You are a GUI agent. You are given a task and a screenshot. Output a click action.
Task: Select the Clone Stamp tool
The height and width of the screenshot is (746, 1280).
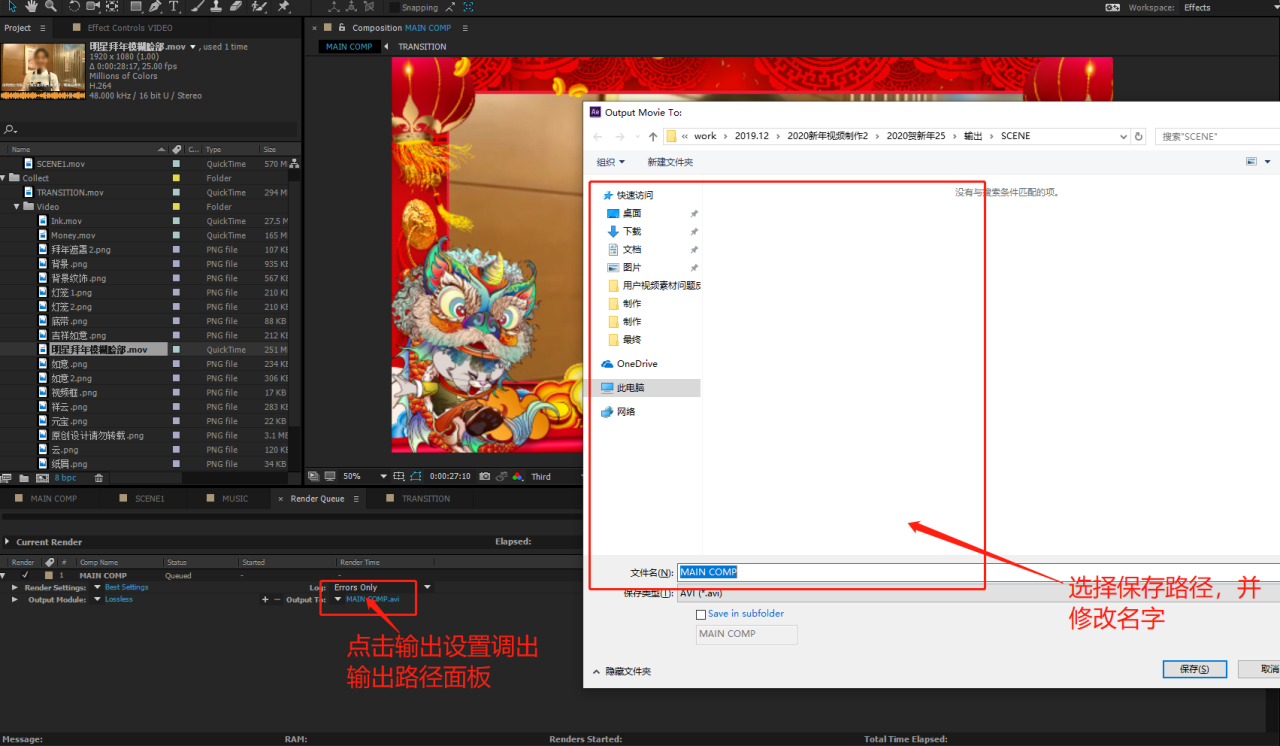[x=216, y=6]
